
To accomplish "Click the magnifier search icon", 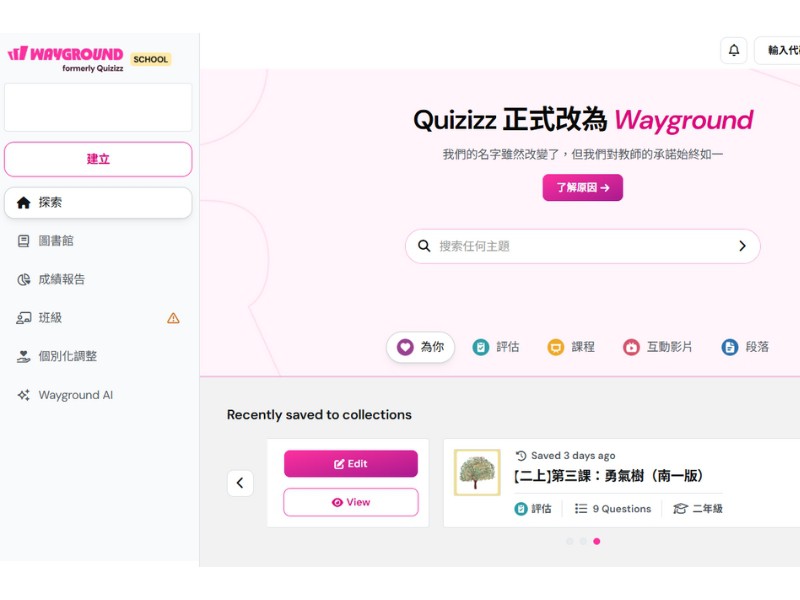I will coord(423,246).
